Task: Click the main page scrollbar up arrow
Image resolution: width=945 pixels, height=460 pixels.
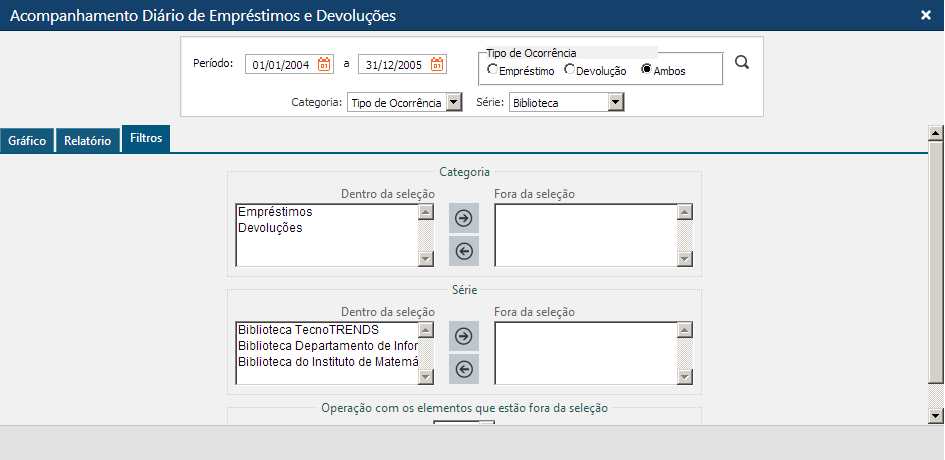Action: click(935, 133)
